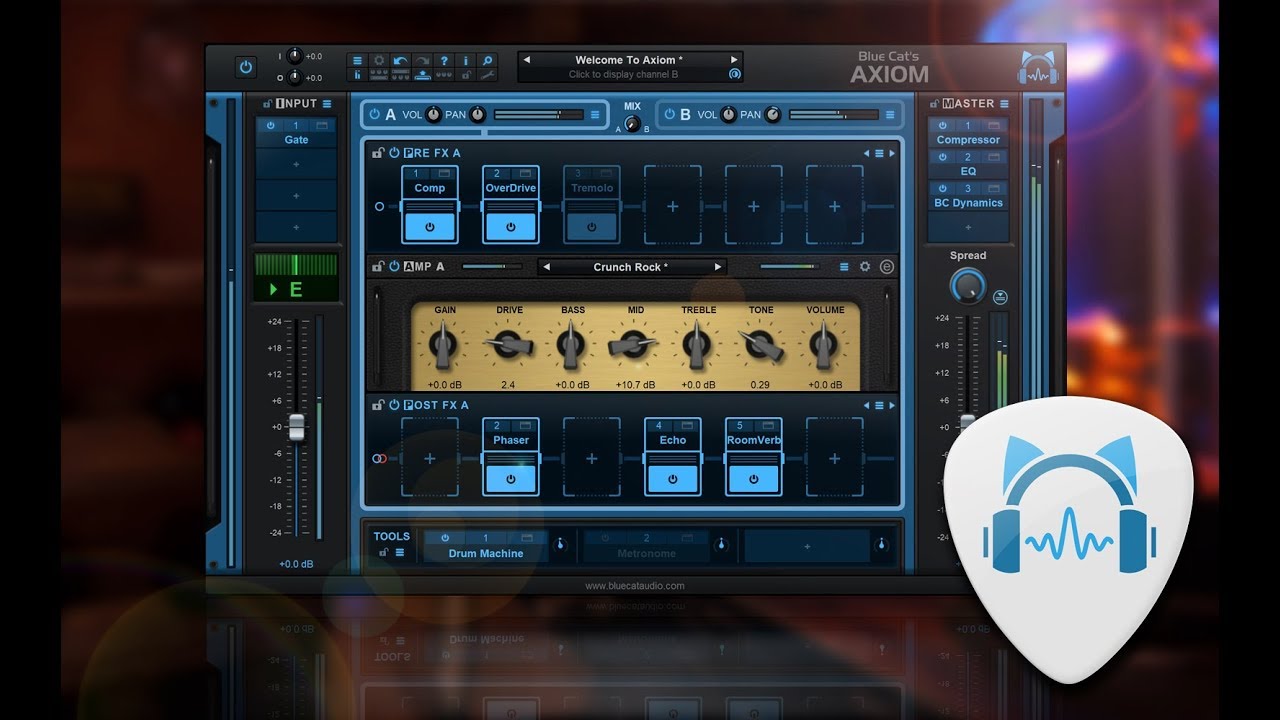This screenshot has width=1280, height=720.
Task: Click the magnifier zoom icon
Action: 487,60
